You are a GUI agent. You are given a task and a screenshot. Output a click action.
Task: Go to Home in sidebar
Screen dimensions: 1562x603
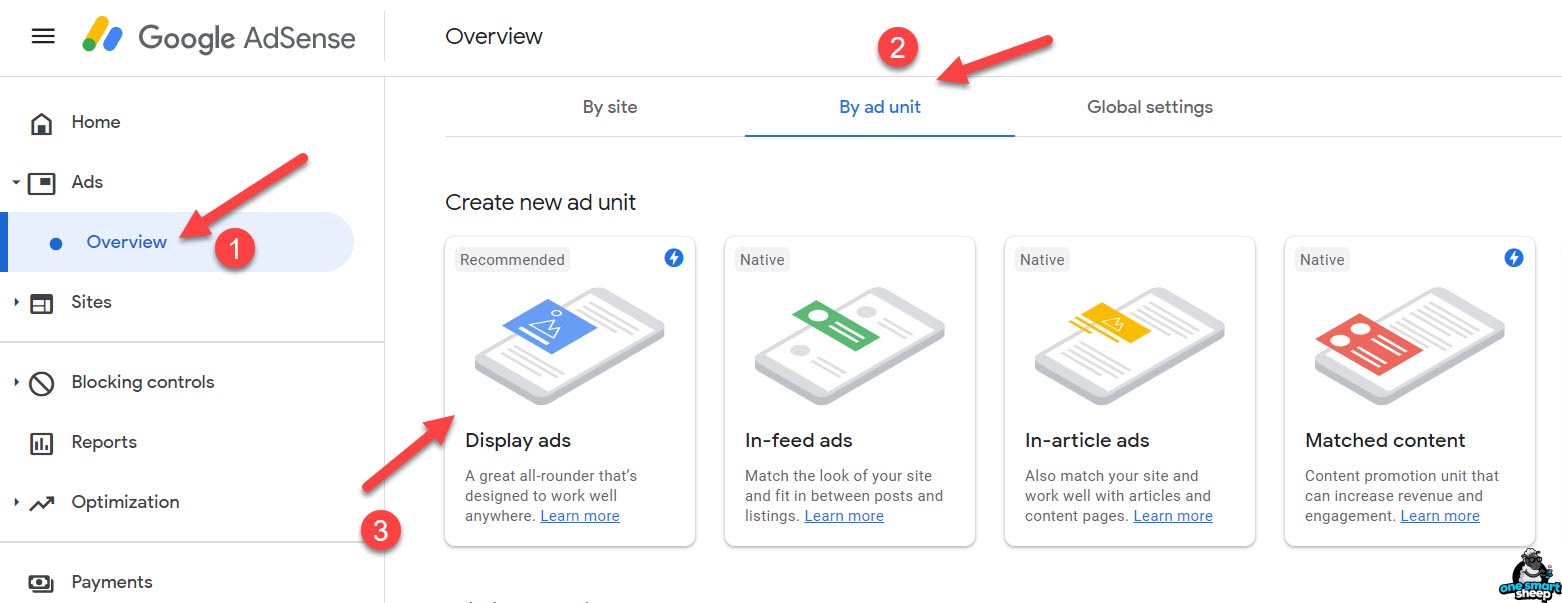[96, 122]
